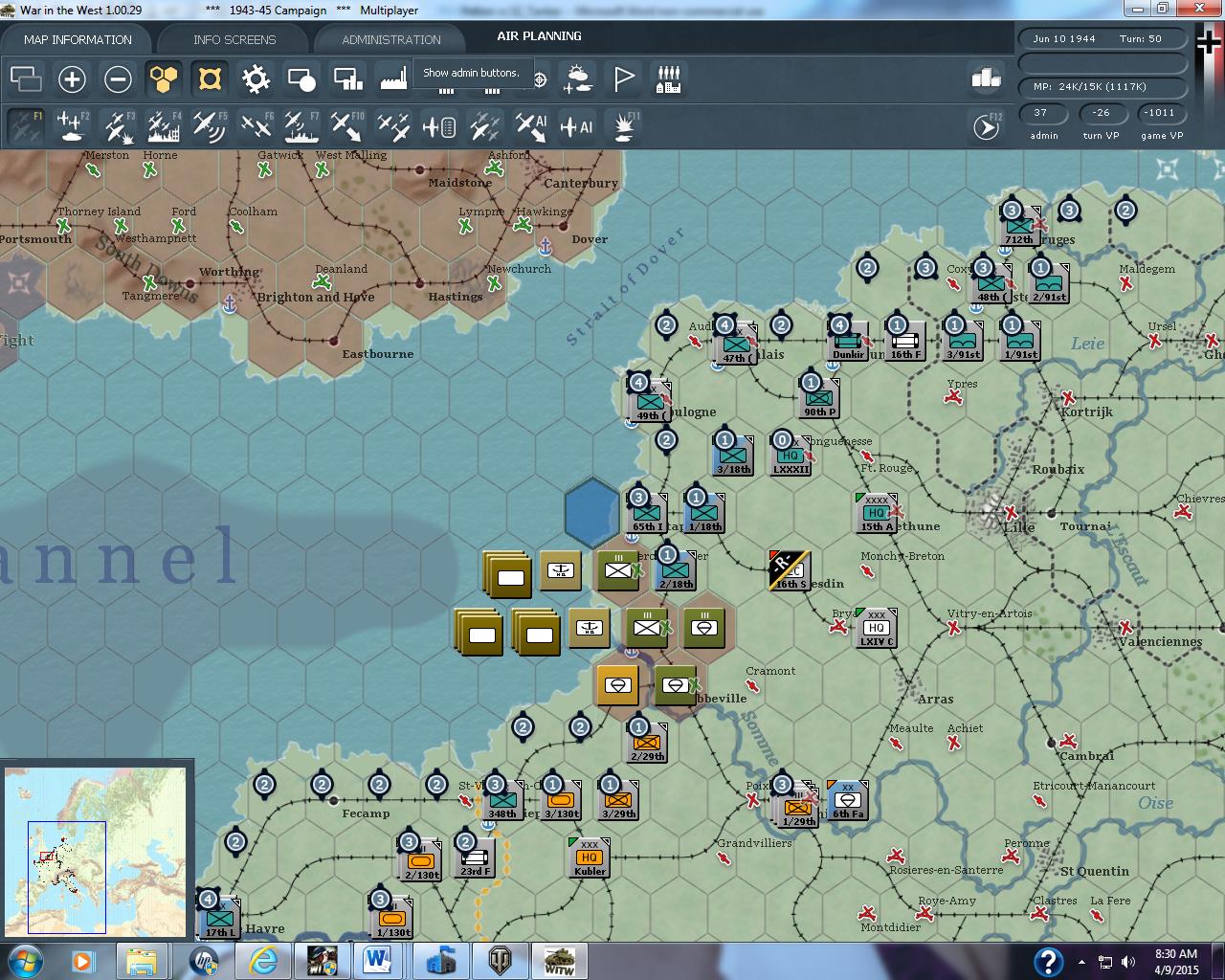1225x980 pixels.
Task: Select the 15th Army HQ unit counter
Action: tap(876, 514)
